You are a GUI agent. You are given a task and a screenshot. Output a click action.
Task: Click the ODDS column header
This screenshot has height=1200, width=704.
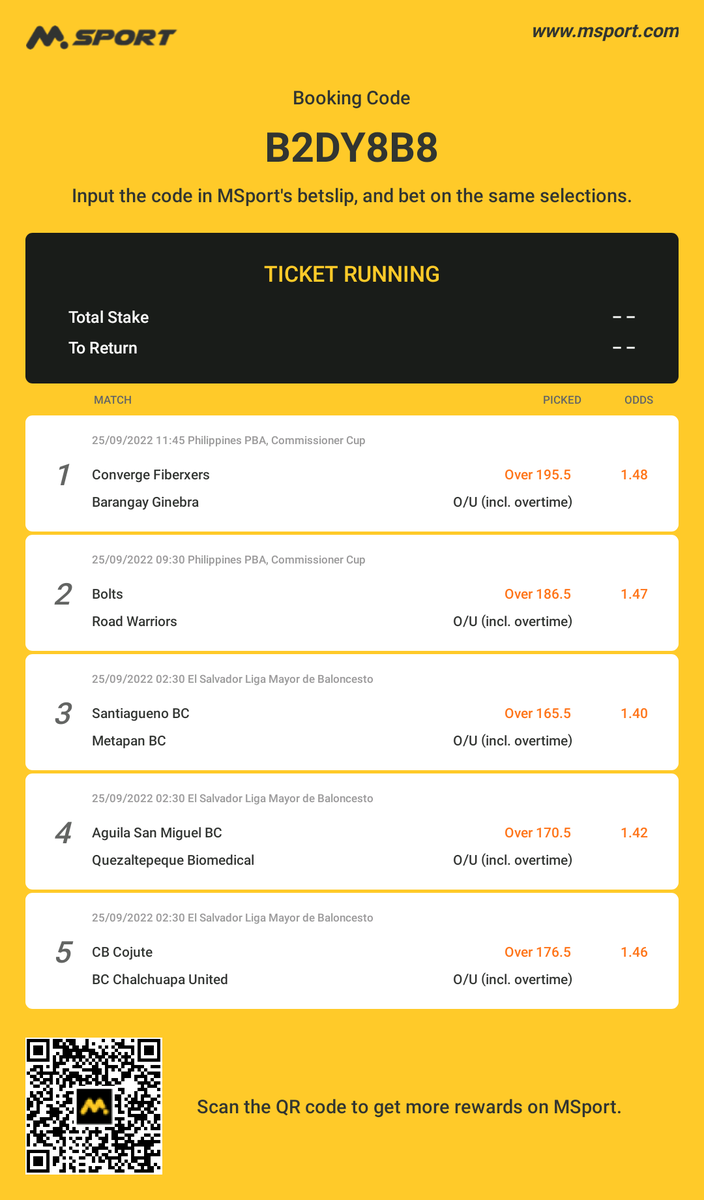coord(639,400)
